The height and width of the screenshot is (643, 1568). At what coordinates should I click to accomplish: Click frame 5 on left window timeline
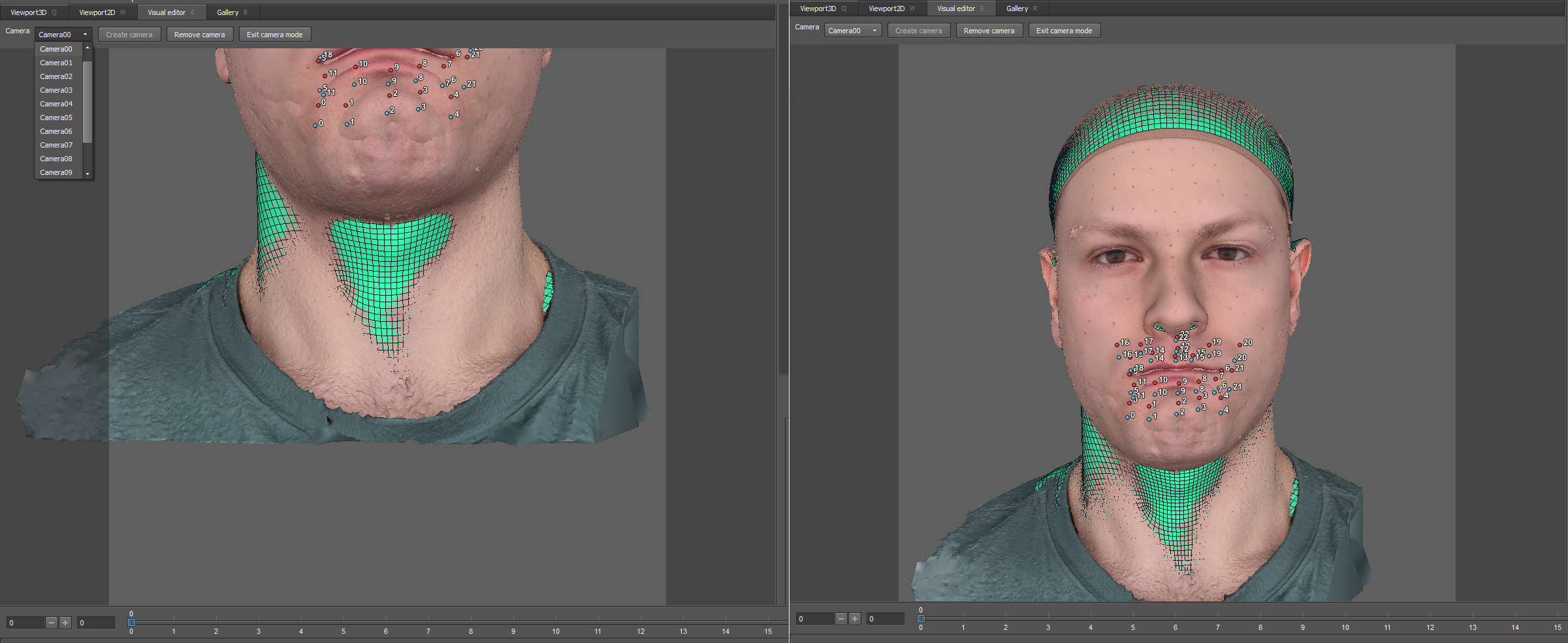click(344, 631)
